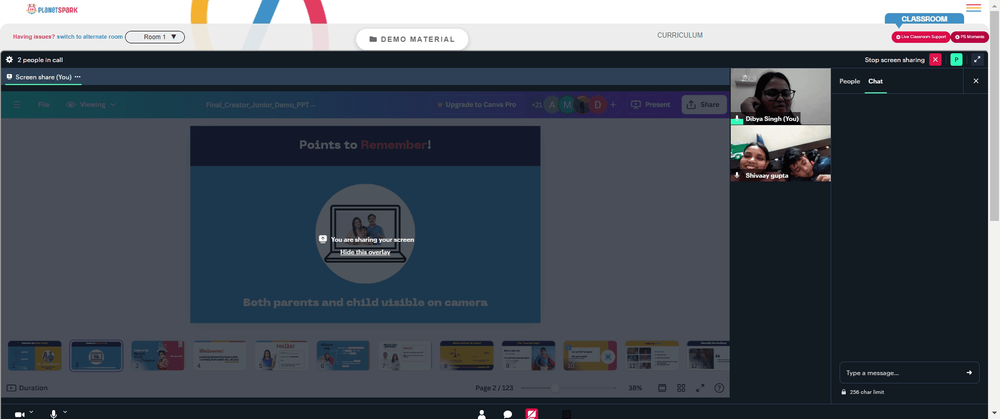Click switch to alternate room link
The height and width of the screenshot is (419, 1000).
point(90,37)
